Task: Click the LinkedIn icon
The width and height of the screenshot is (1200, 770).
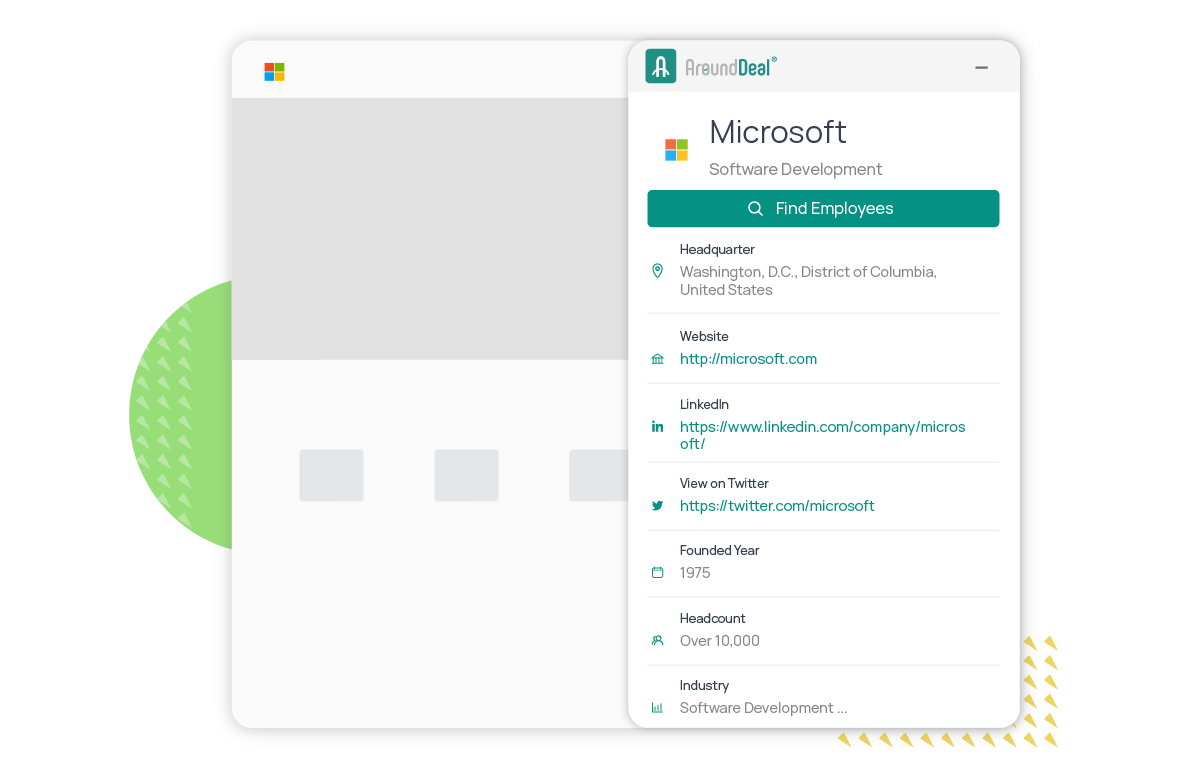Action: [657, 427]
